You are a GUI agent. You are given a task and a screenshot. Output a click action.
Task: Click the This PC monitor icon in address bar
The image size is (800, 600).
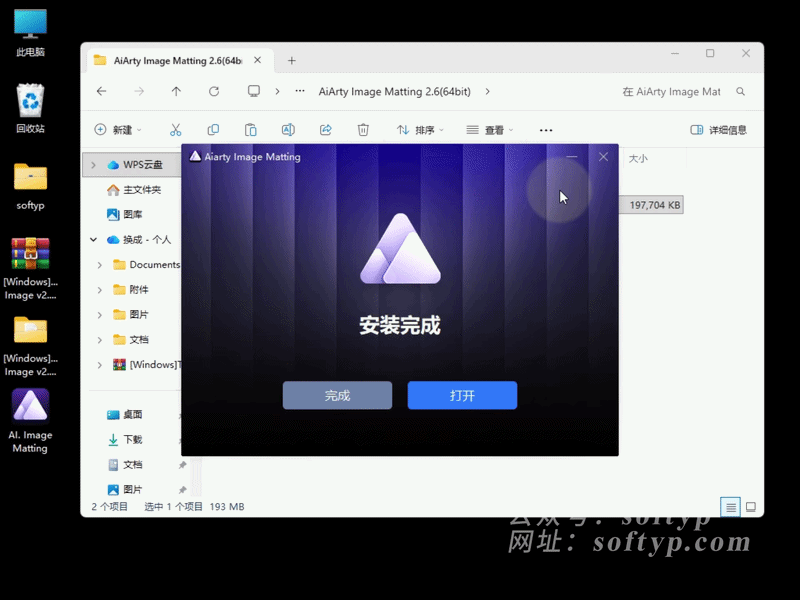254,91
